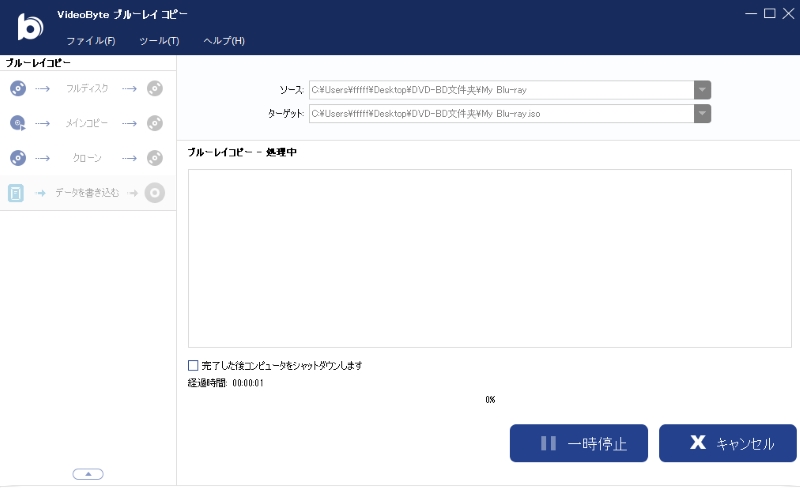
Task: Open the ファイル(F) menu
Action: pos(91,41)
